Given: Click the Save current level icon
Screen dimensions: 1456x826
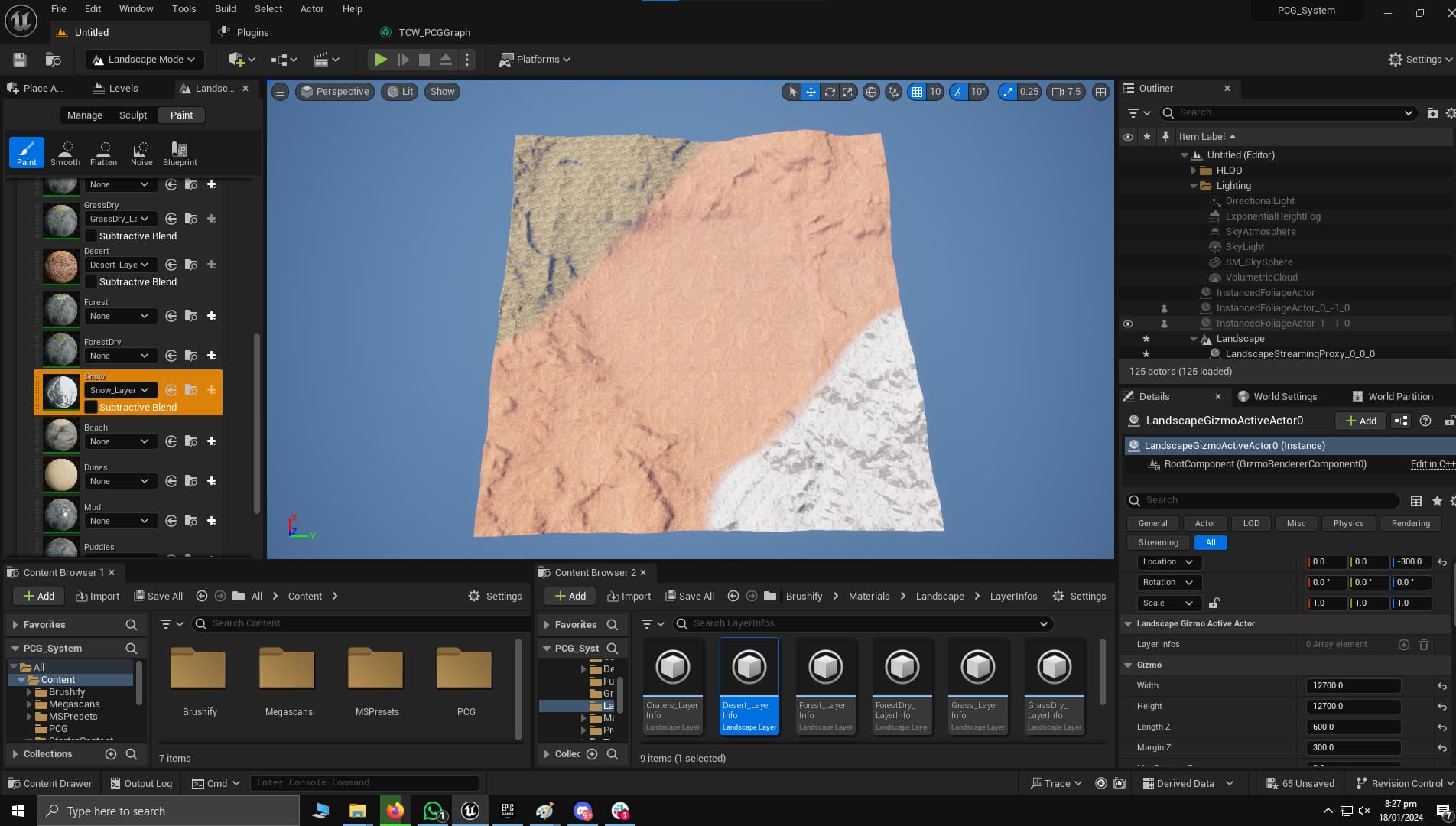Looking at the screenshot, I should point(20,59).
